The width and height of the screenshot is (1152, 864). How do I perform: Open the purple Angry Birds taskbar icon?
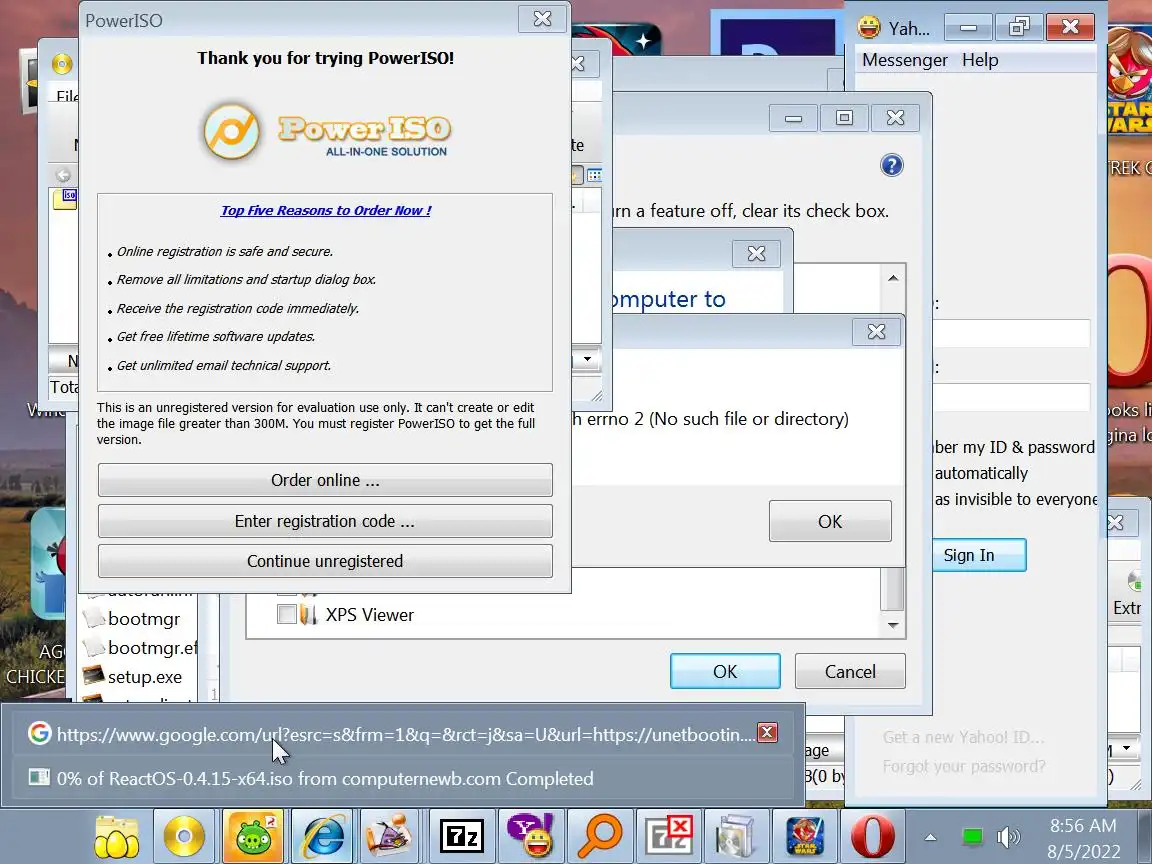pos(390,836)
